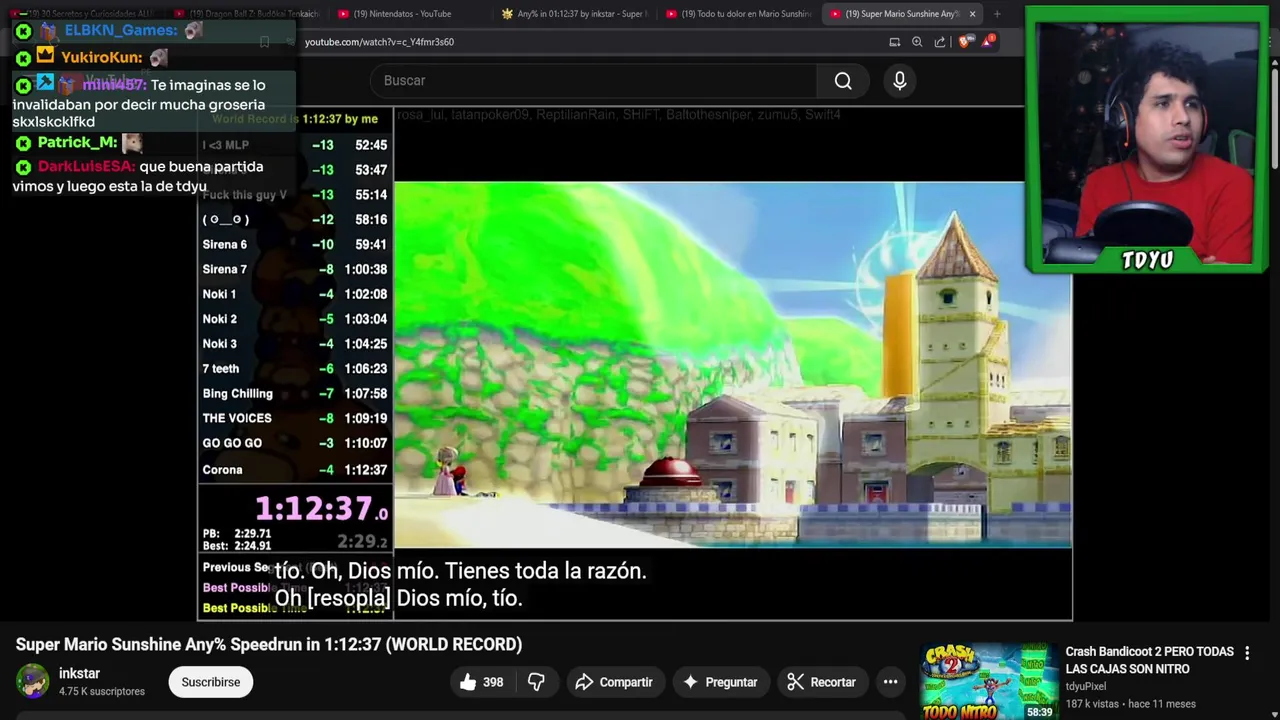
Task: Switch to the Nintendatos YouTube tab
Action: pyautogui.click(x=403, y=14)
